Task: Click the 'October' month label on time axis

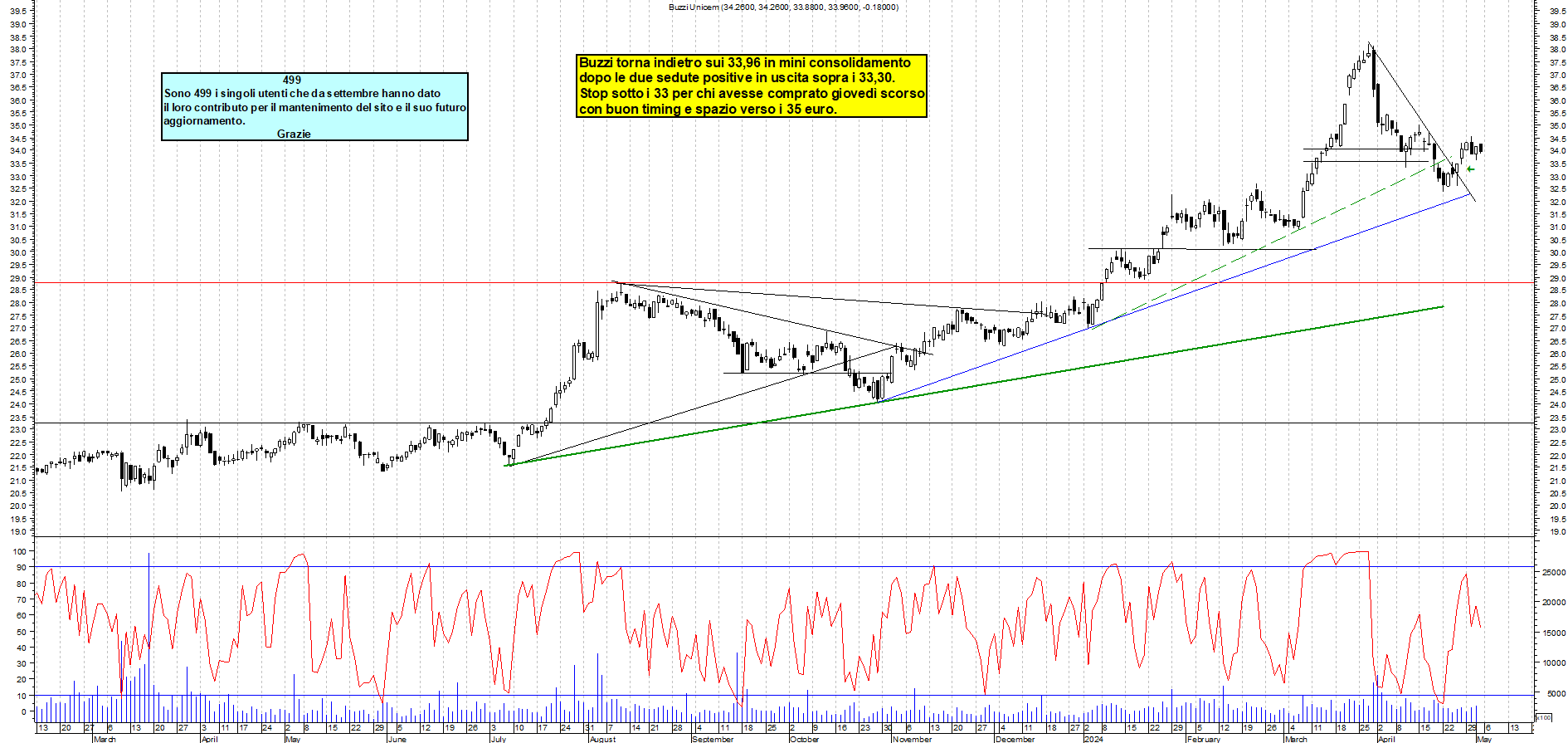Action: [x=804, y=739]
